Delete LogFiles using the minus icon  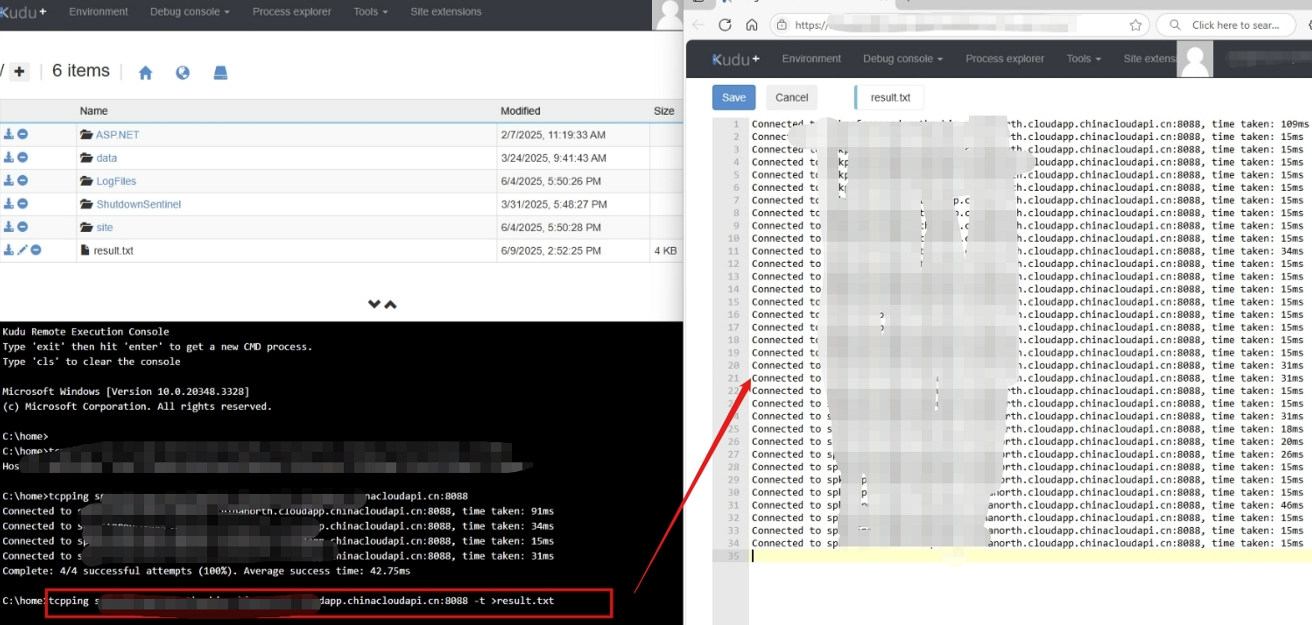tap(21, 181)
